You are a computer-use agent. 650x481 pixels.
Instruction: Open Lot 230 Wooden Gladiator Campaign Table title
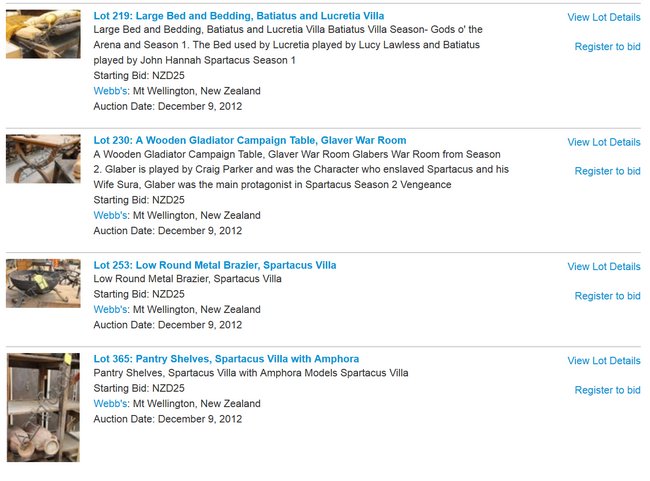250,140
